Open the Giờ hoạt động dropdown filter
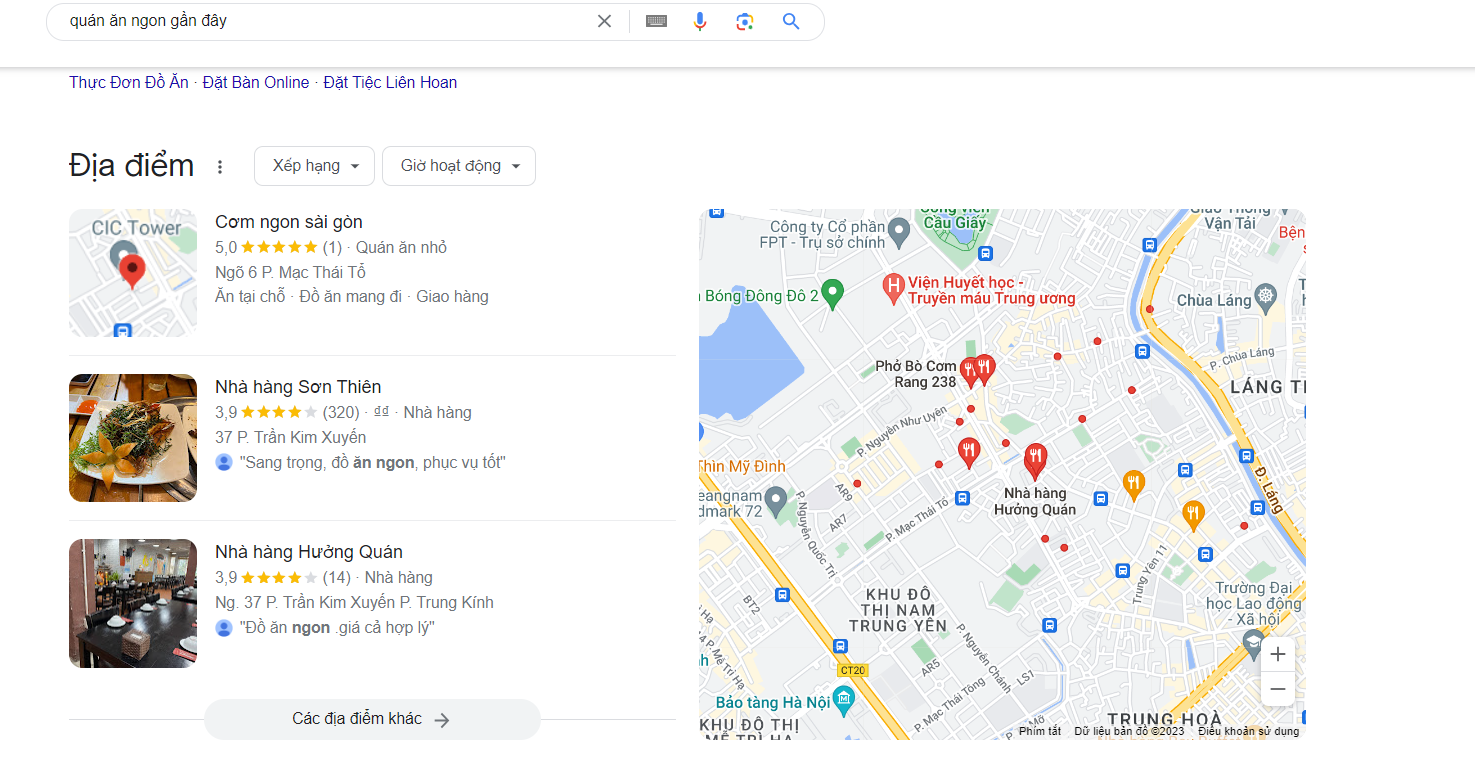Screen dimensions: 1475x766 [459, 166]
